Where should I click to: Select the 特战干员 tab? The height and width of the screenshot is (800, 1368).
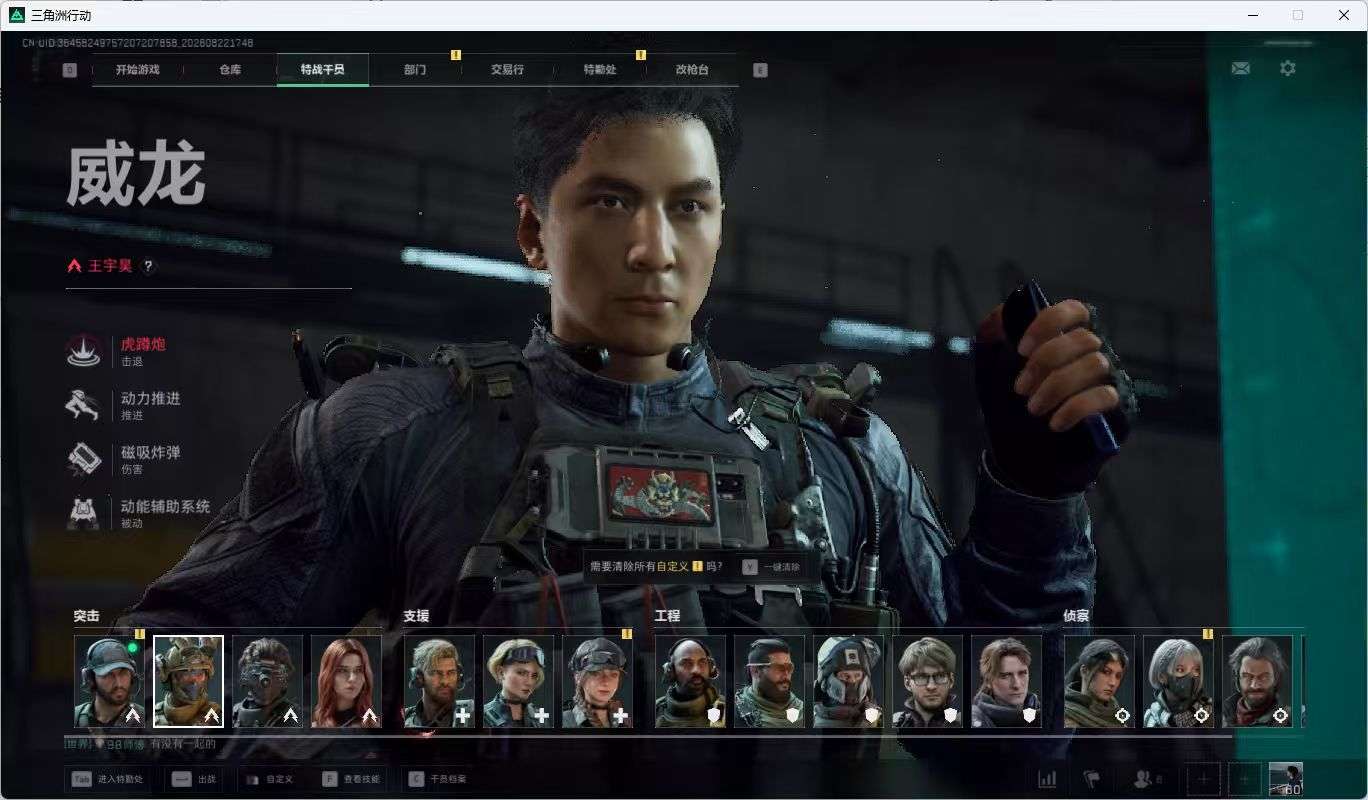[323, 70]
